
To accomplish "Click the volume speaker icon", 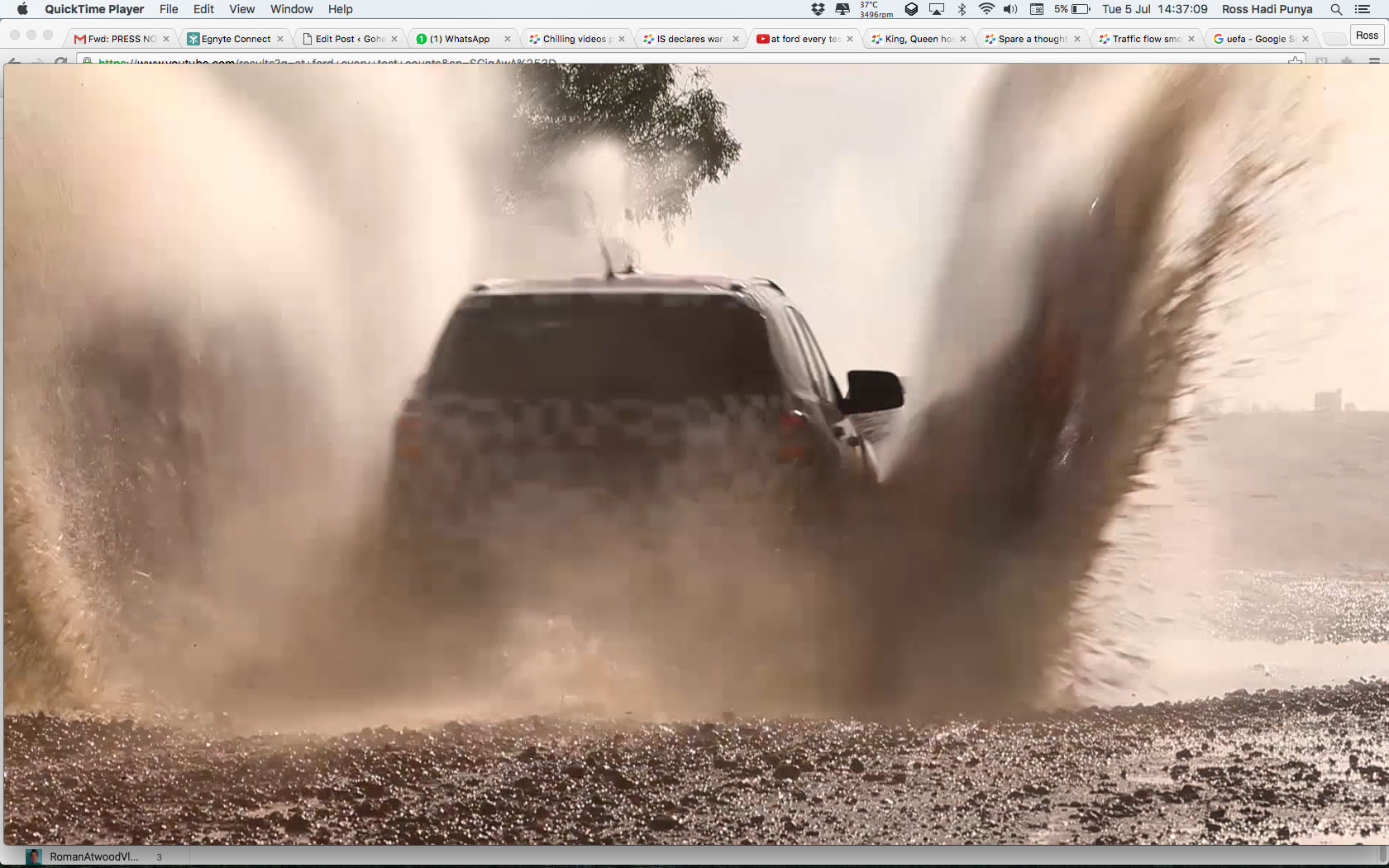I will (1010, 9).
